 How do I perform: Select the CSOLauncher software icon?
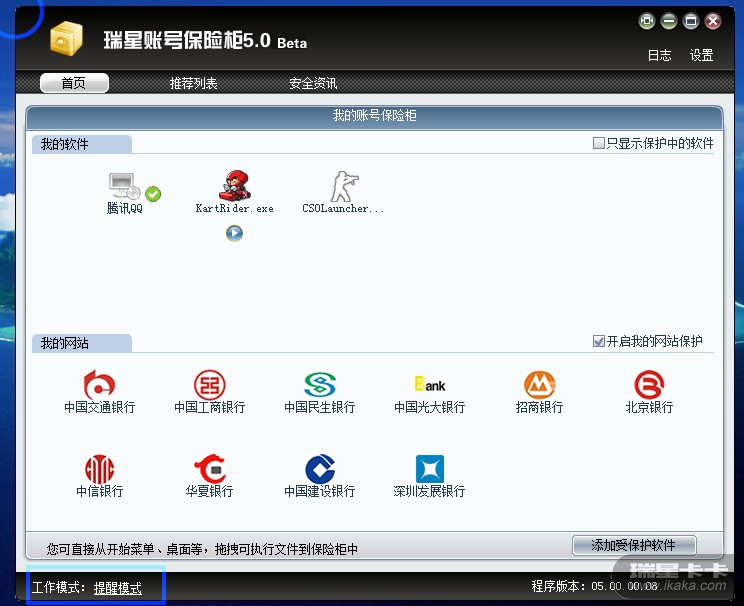(344, 186)
